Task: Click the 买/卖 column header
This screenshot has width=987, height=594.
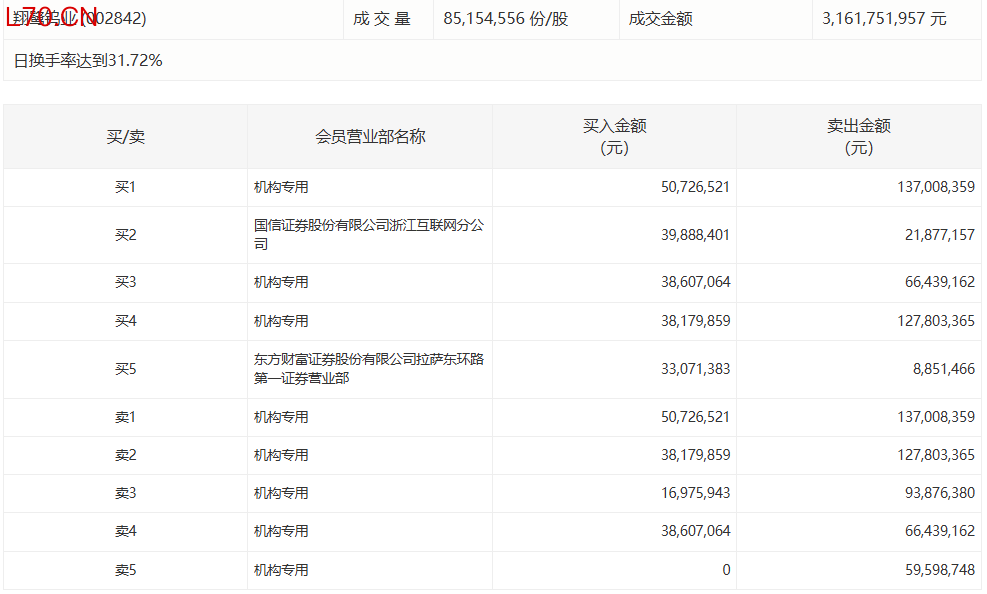Action: click(125, 137)
